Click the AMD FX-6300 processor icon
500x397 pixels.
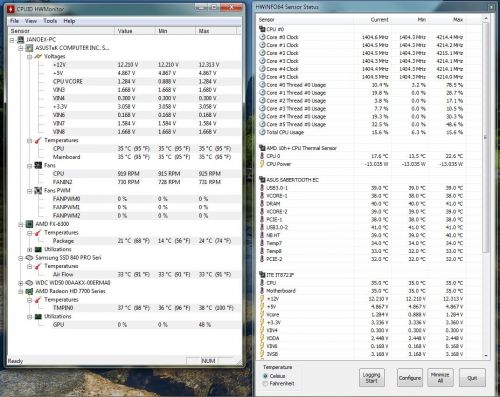pyautogui.click(x=29, y=224)
